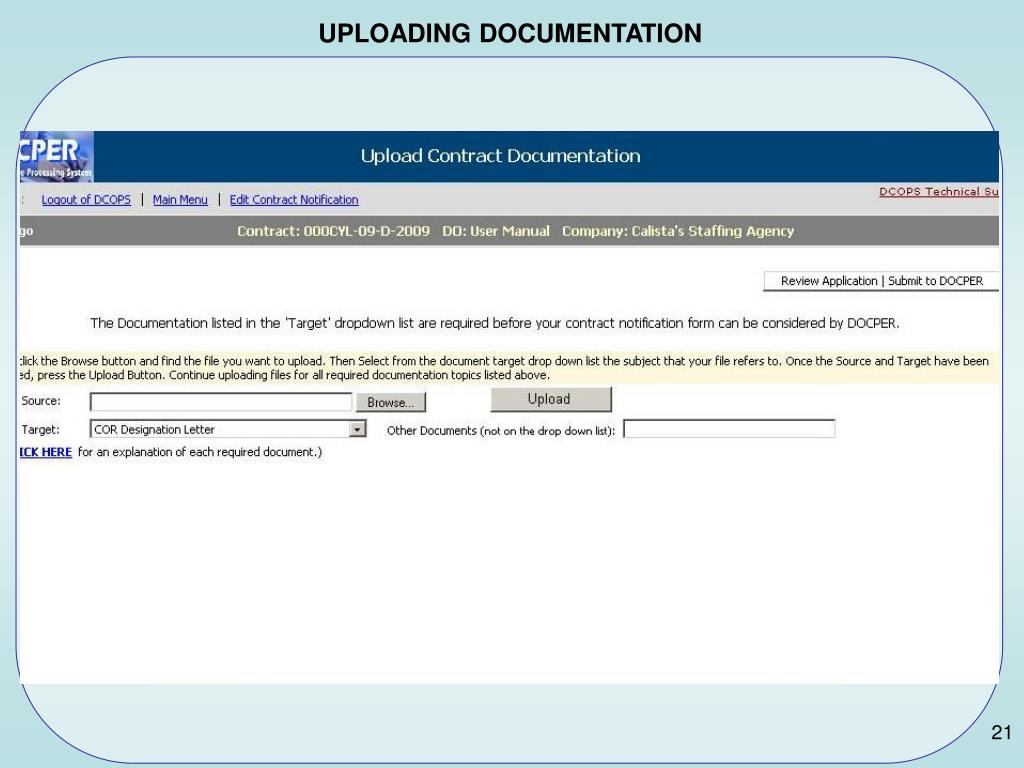Click the Upload Contract Documentation heading

point(500,155)
